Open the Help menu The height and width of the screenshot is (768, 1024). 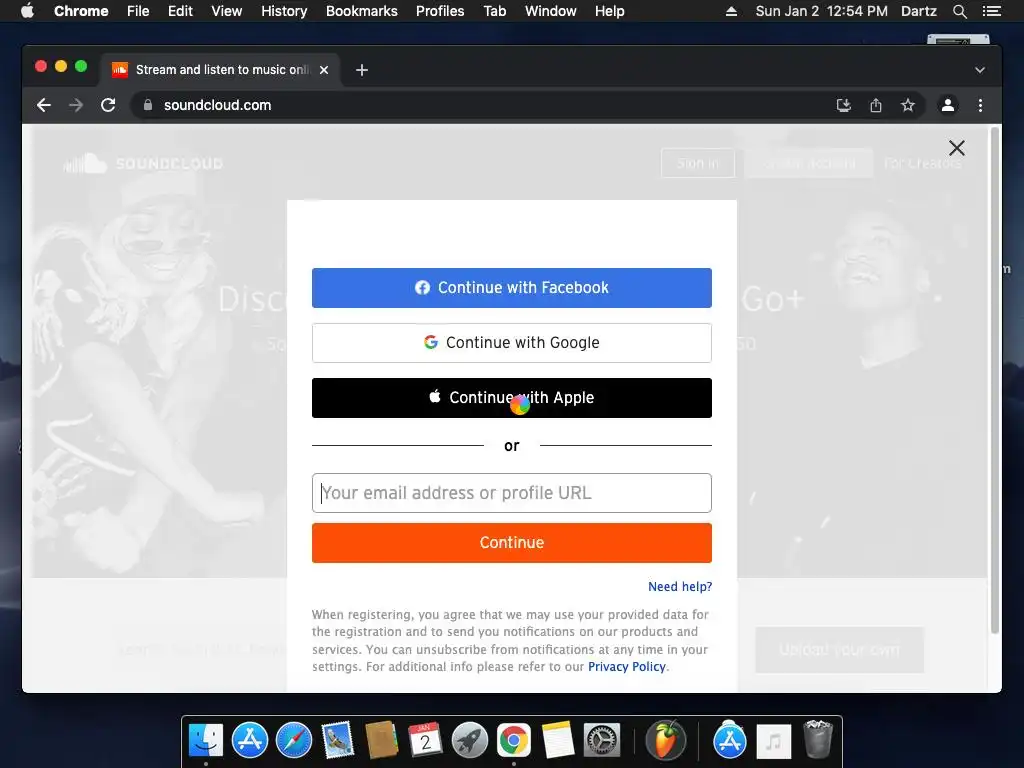coord(609,11)
